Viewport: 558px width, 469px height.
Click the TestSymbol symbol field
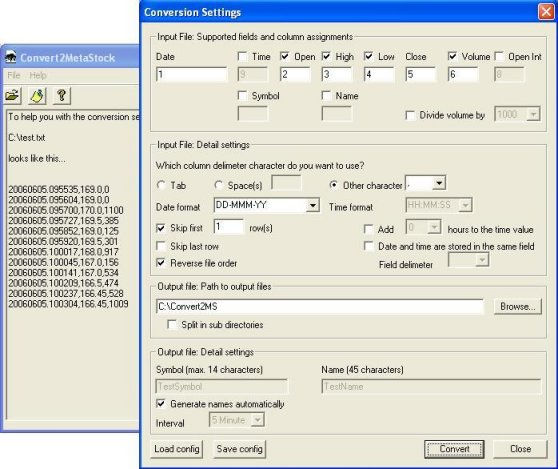(221, 386)
